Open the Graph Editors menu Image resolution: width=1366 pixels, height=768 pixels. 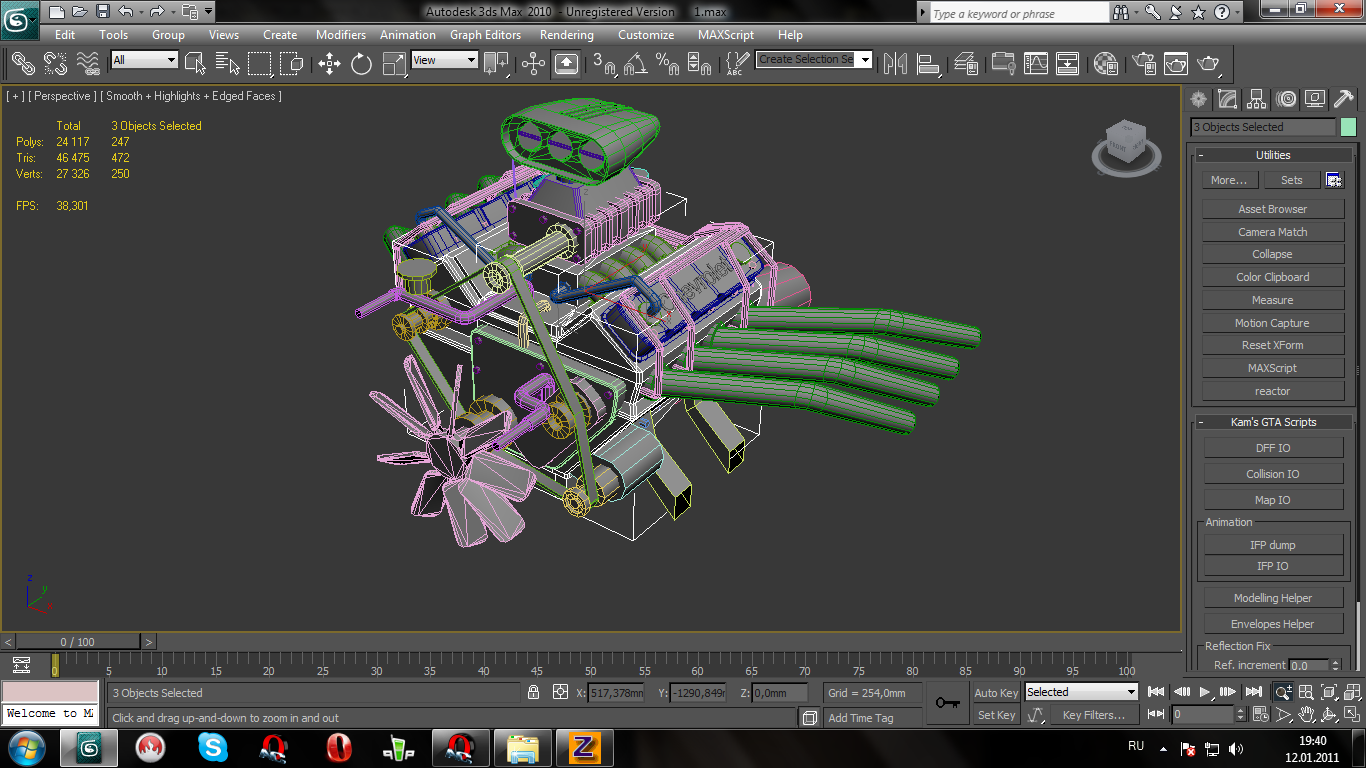point(485,35)
